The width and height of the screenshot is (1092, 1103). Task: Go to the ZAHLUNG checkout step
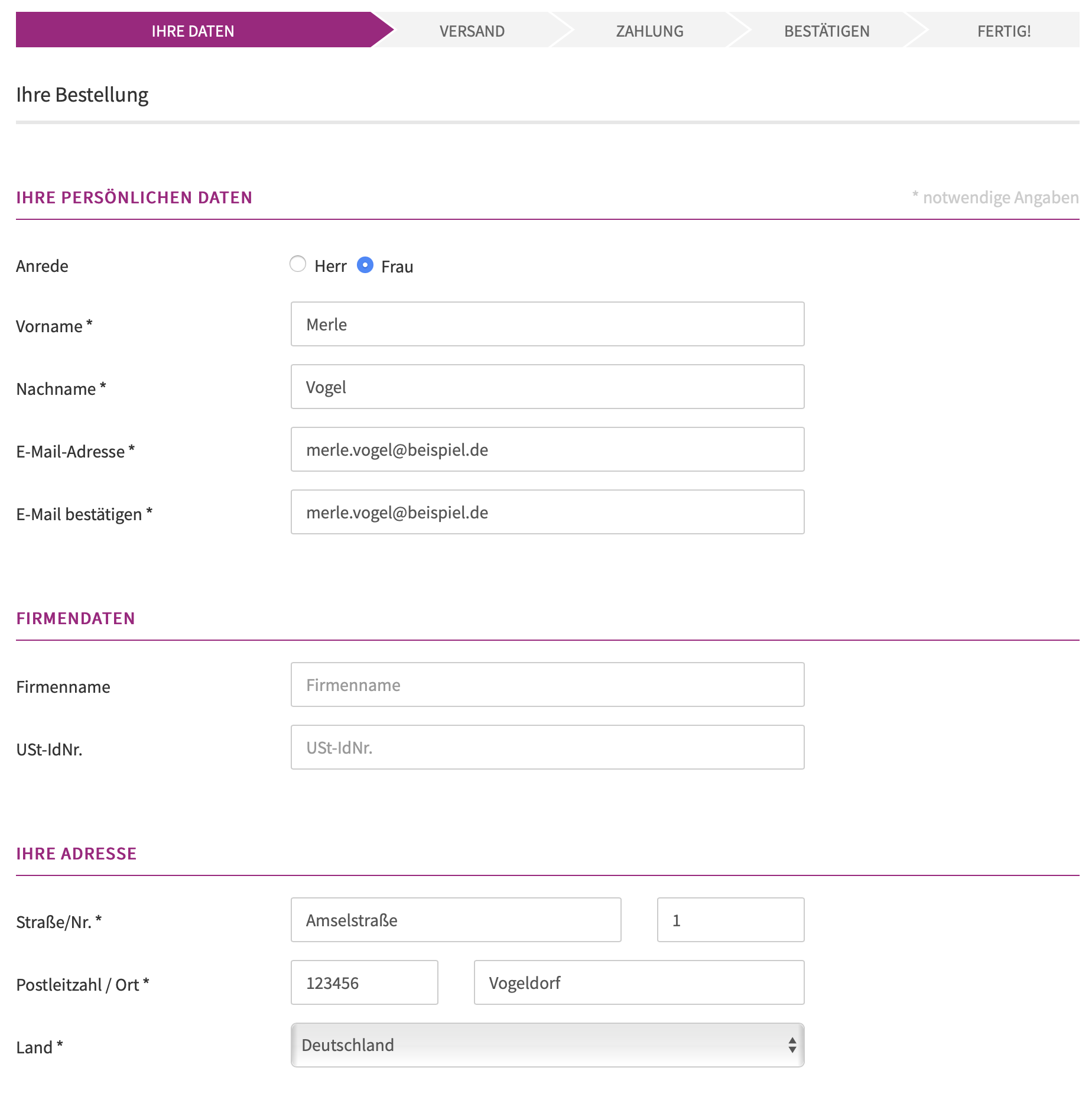click(x=649, y=31)
